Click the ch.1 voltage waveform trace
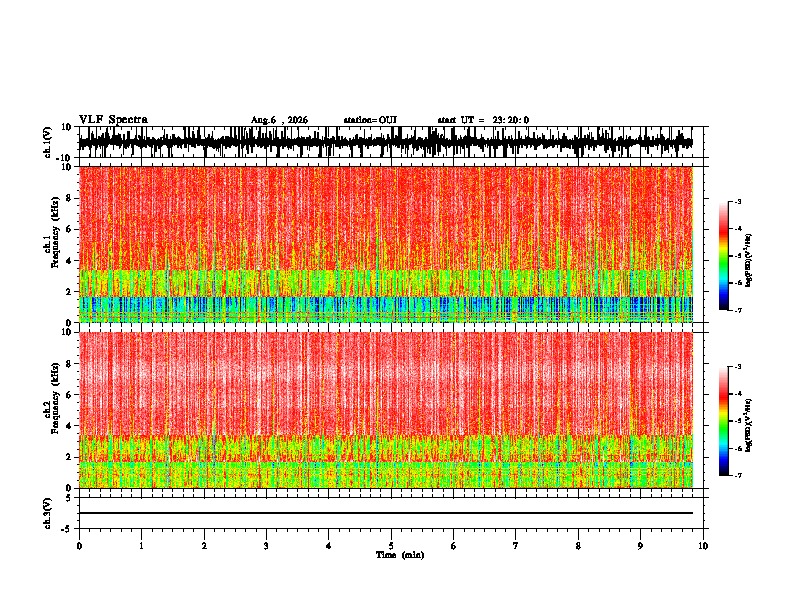792x612 pixels. [x=385, y=142]
